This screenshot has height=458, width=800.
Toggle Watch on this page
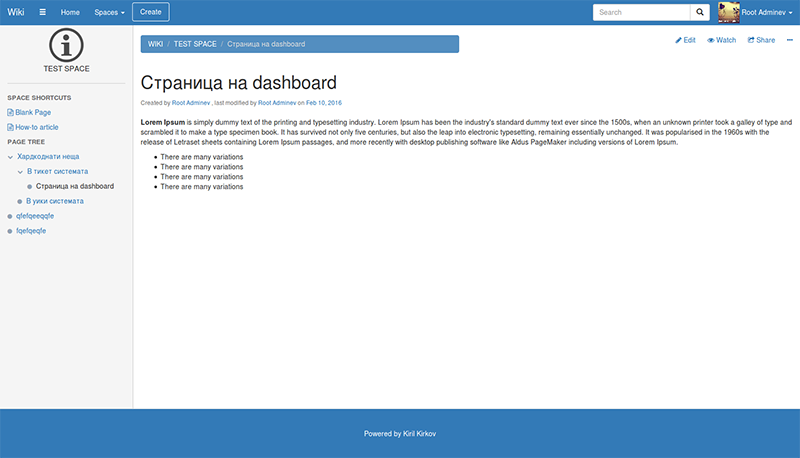[721, 40]
